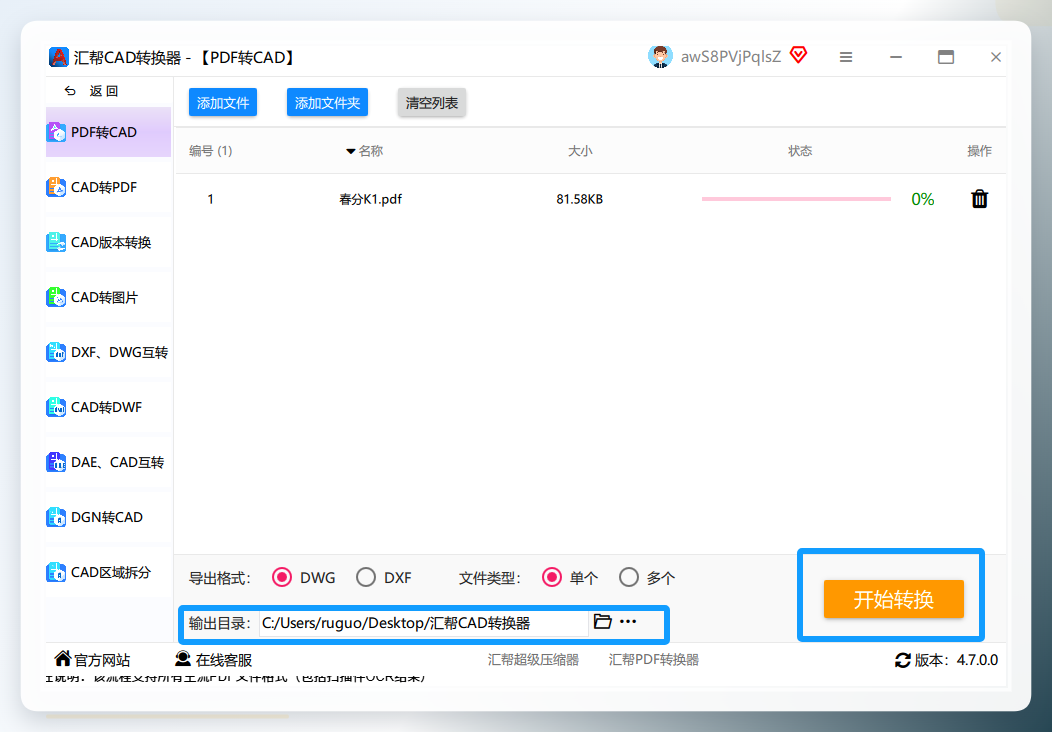Click the output directory path field
The height and width of the screenshot is (732, 1052).
click(424, 623)
